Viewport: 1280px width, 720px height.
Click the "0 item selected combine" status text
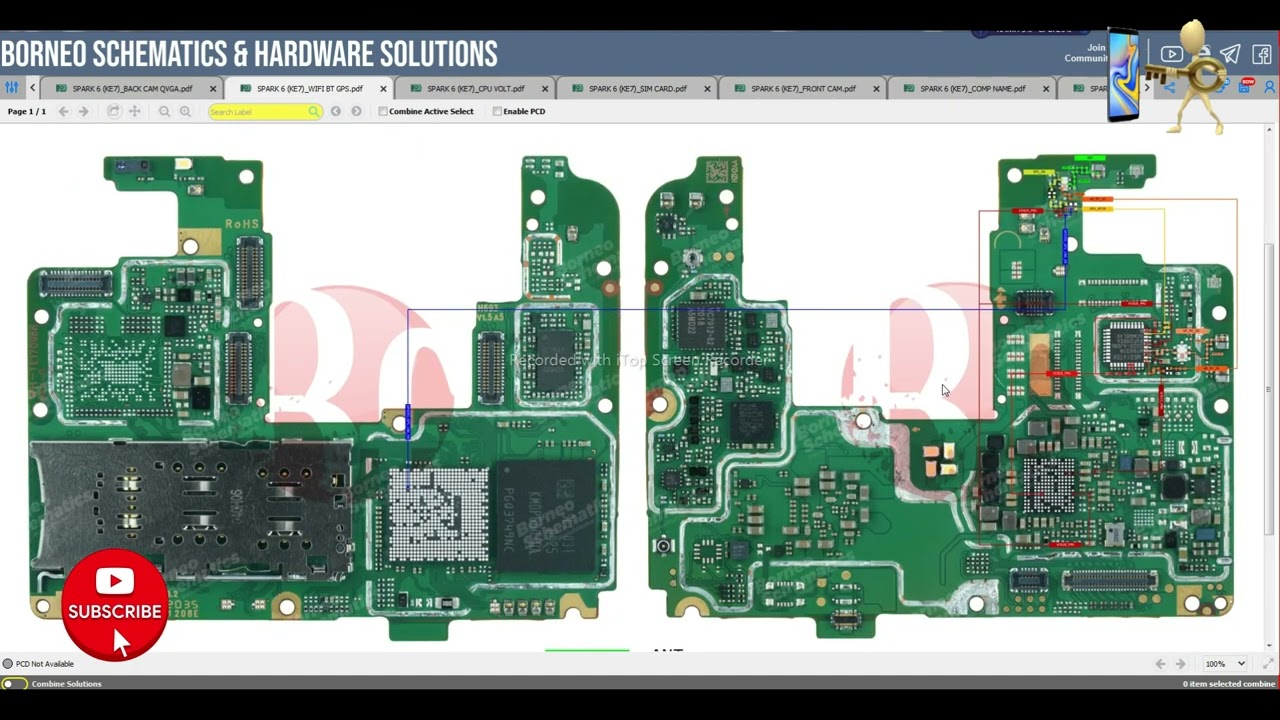click(x=1229, y=684)
